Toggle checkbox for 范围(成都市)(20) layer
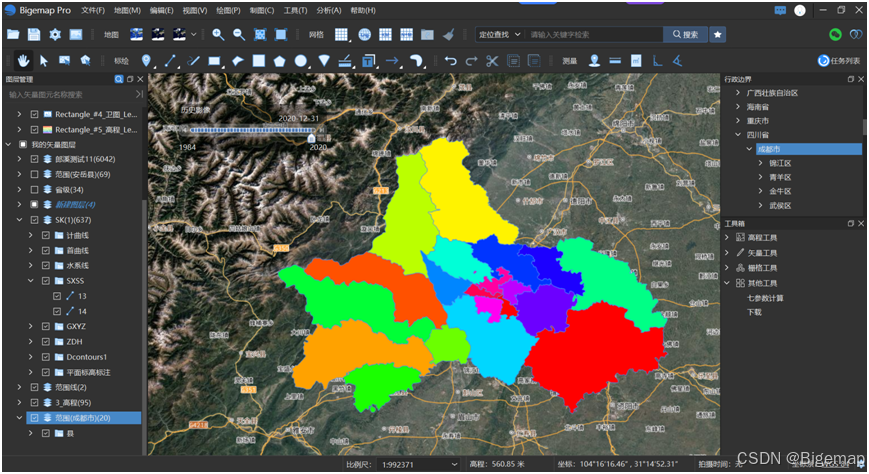This screenshot has height=474, width=869. click(34, 418)
